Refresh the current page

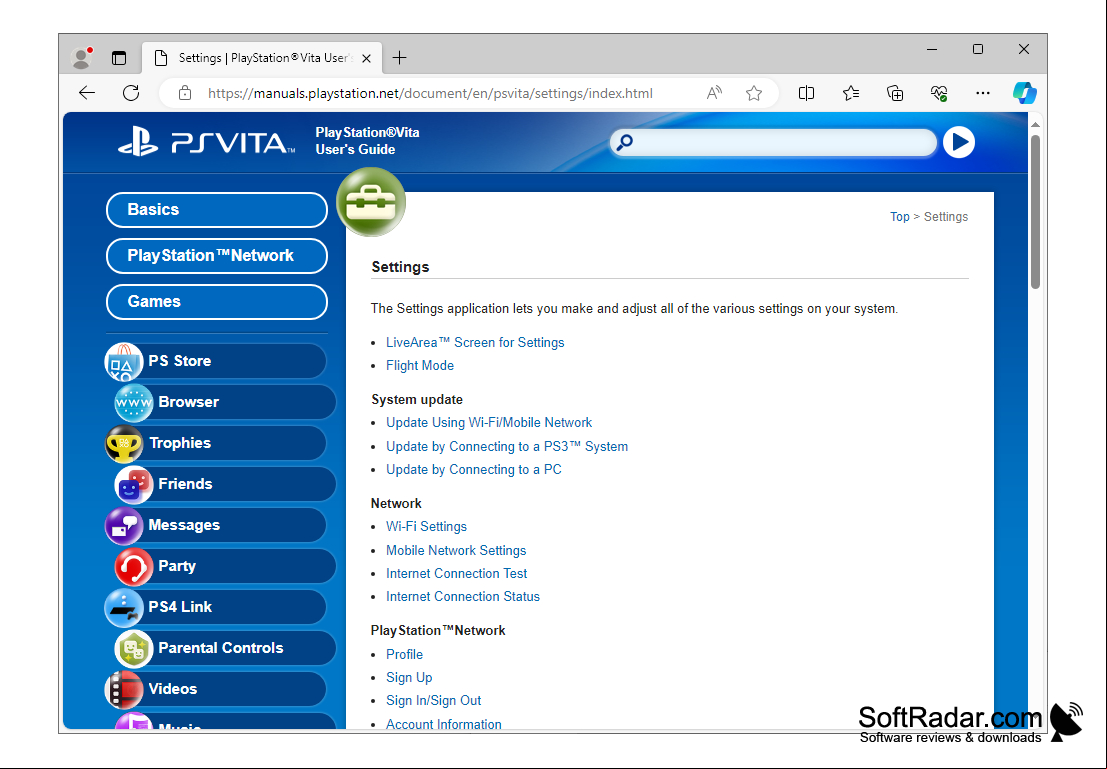tap(131, 93)
